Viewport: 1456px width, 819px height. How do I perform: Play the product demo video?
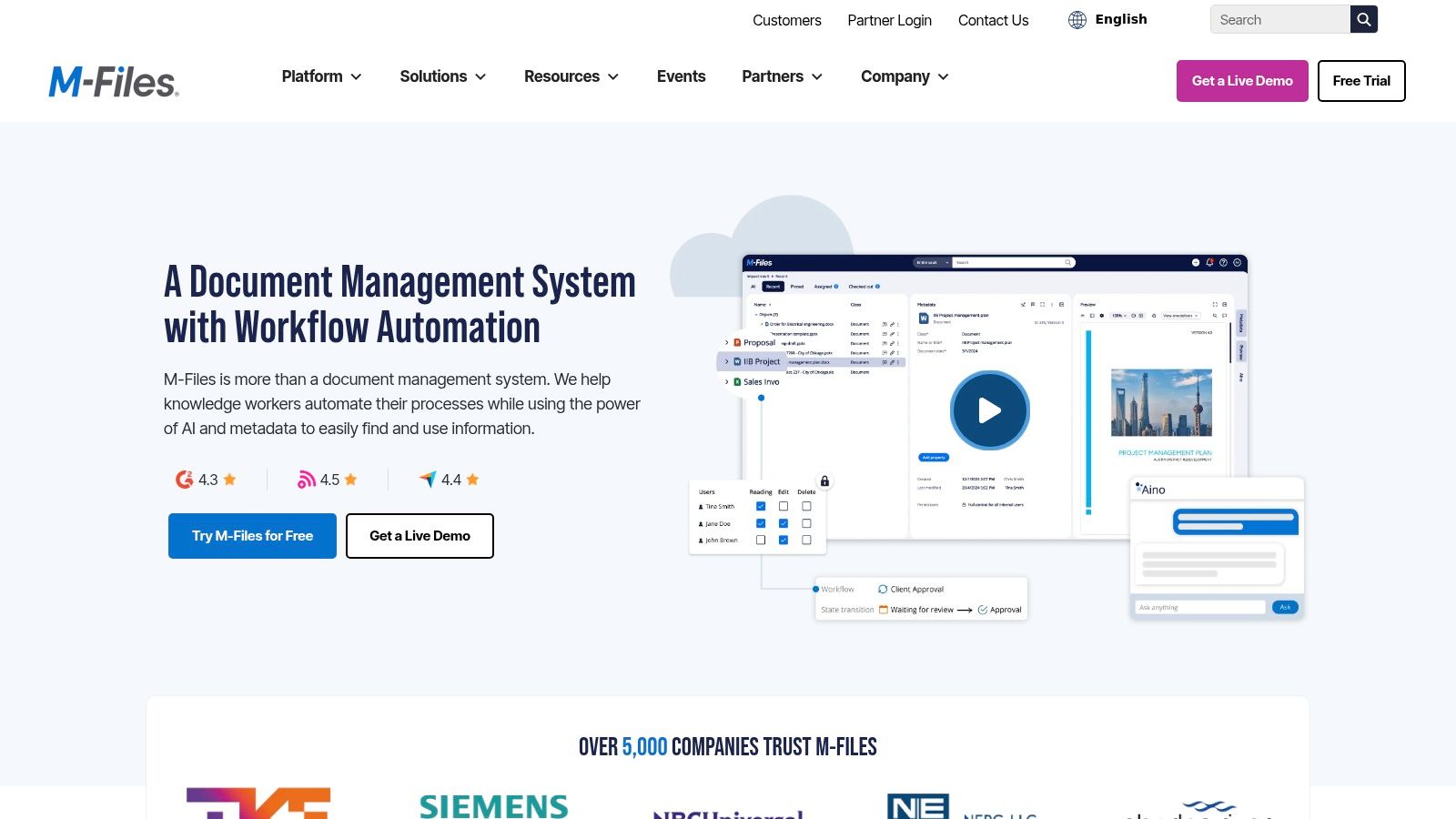(x=989, y=410)
